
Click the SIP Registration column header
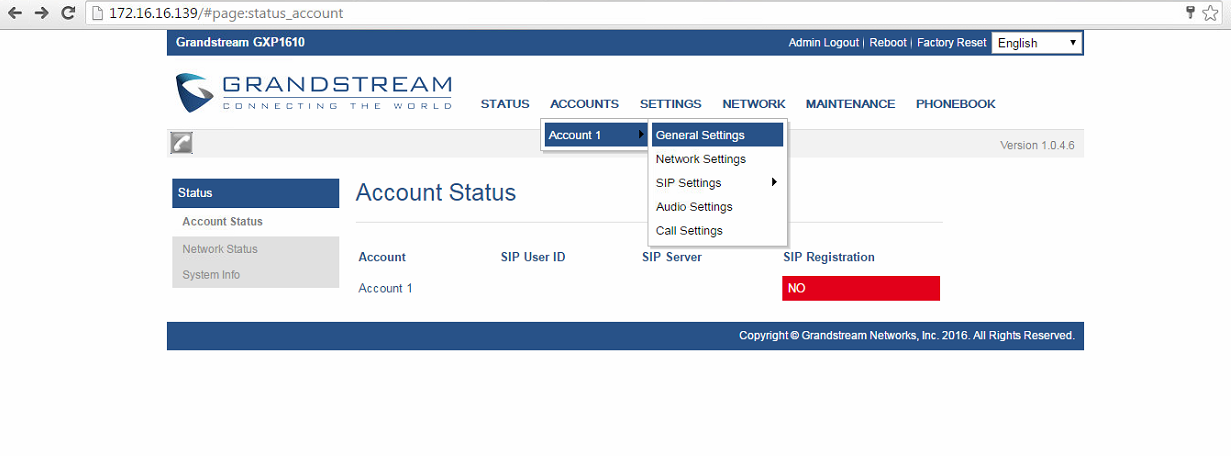(829, 257)
